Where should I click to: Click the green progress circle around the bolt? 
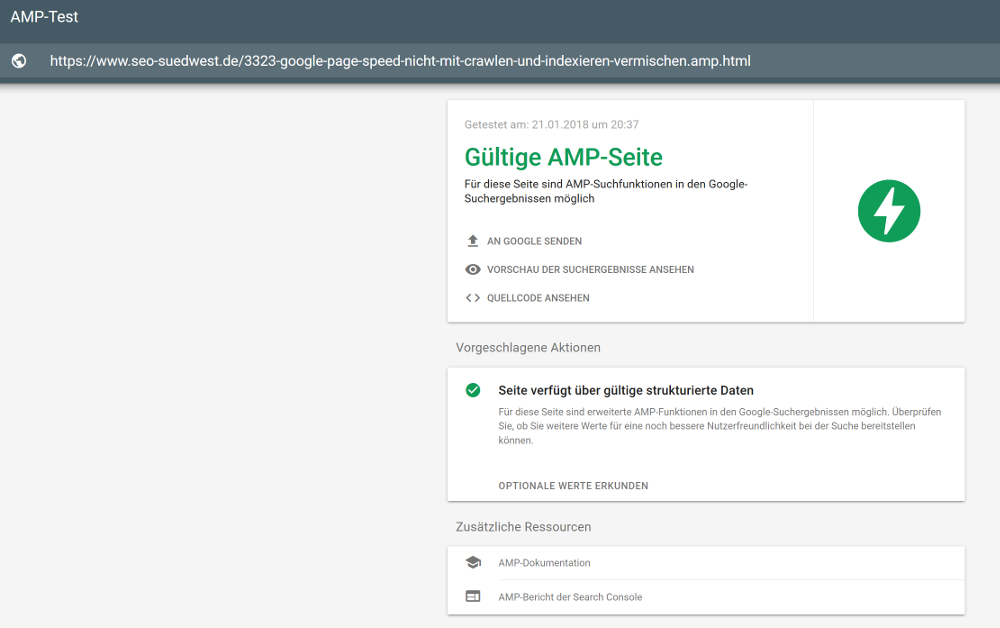tap(889, 210)
